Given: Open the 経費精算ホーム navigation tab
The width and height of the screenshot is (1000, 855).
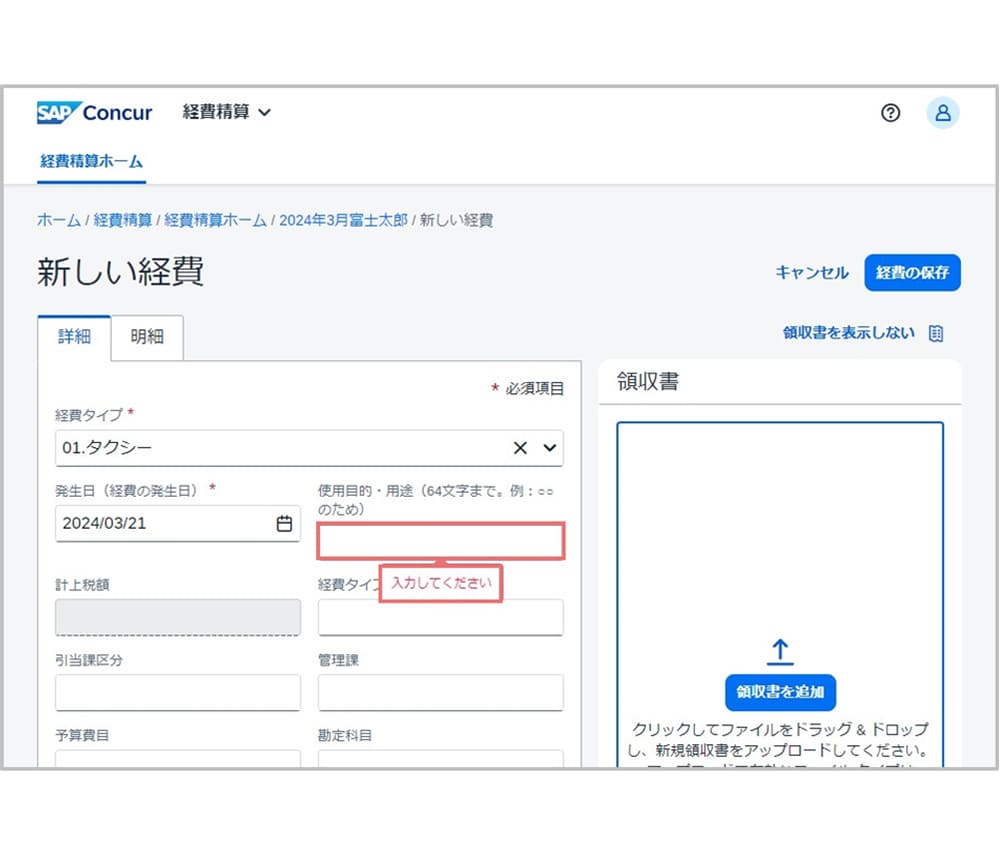Looking at the screenshot, I should pyautogui.click(x=91, y=161).
